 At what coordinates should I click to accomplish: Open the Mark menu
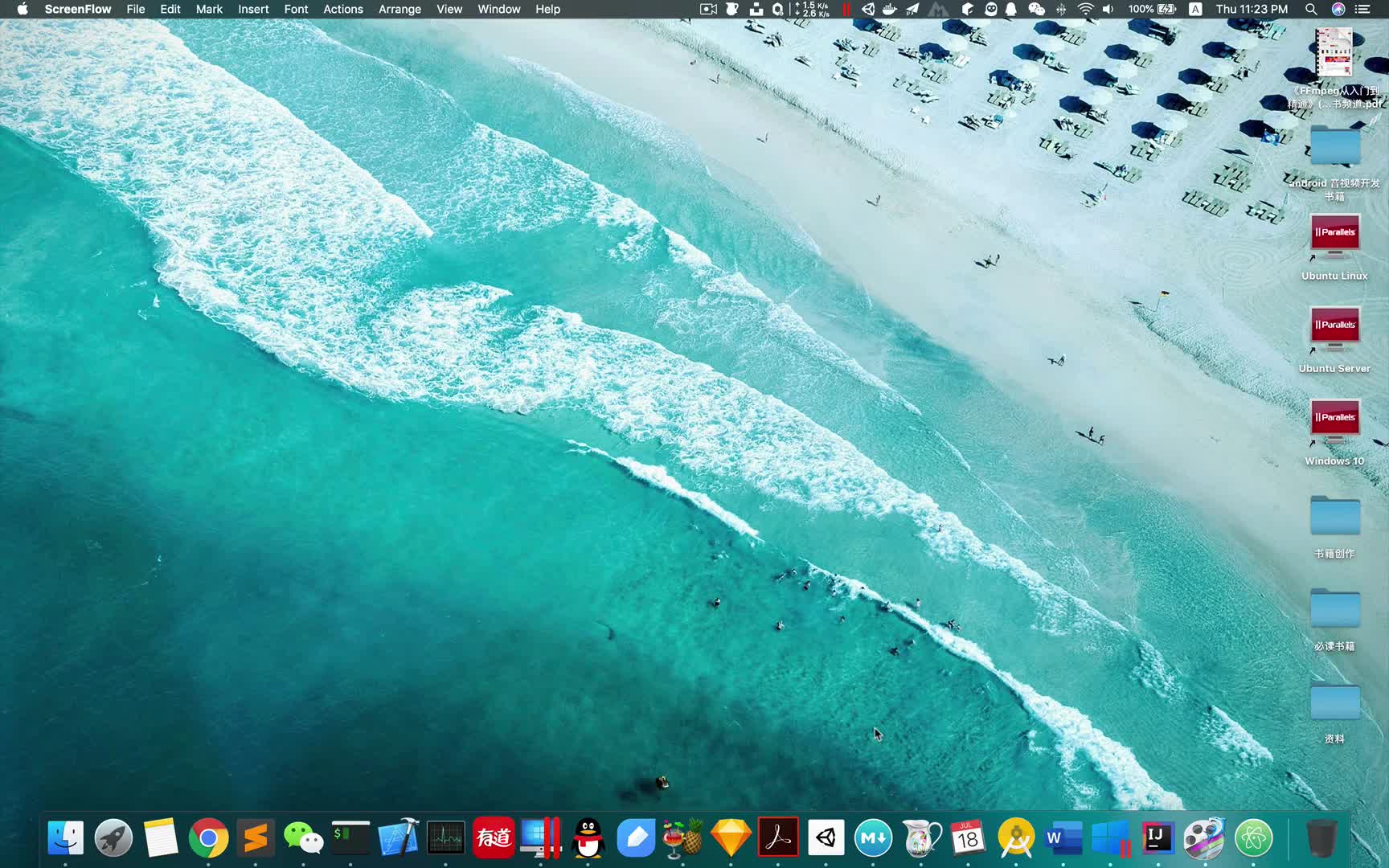tap(209, 9)
